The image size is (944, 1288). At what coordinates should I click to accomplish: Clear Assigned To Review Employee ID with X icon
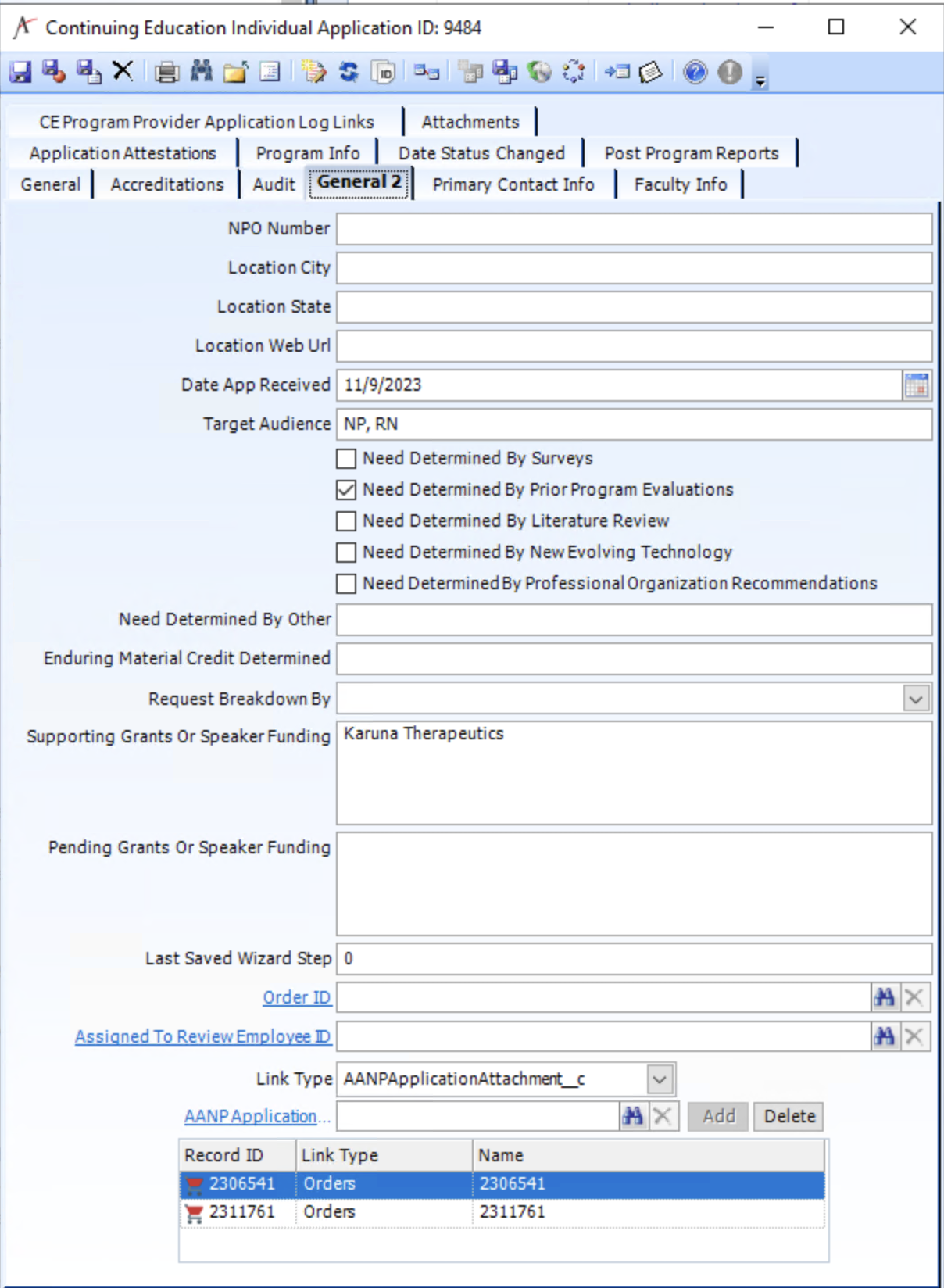tap(914, 1036)
